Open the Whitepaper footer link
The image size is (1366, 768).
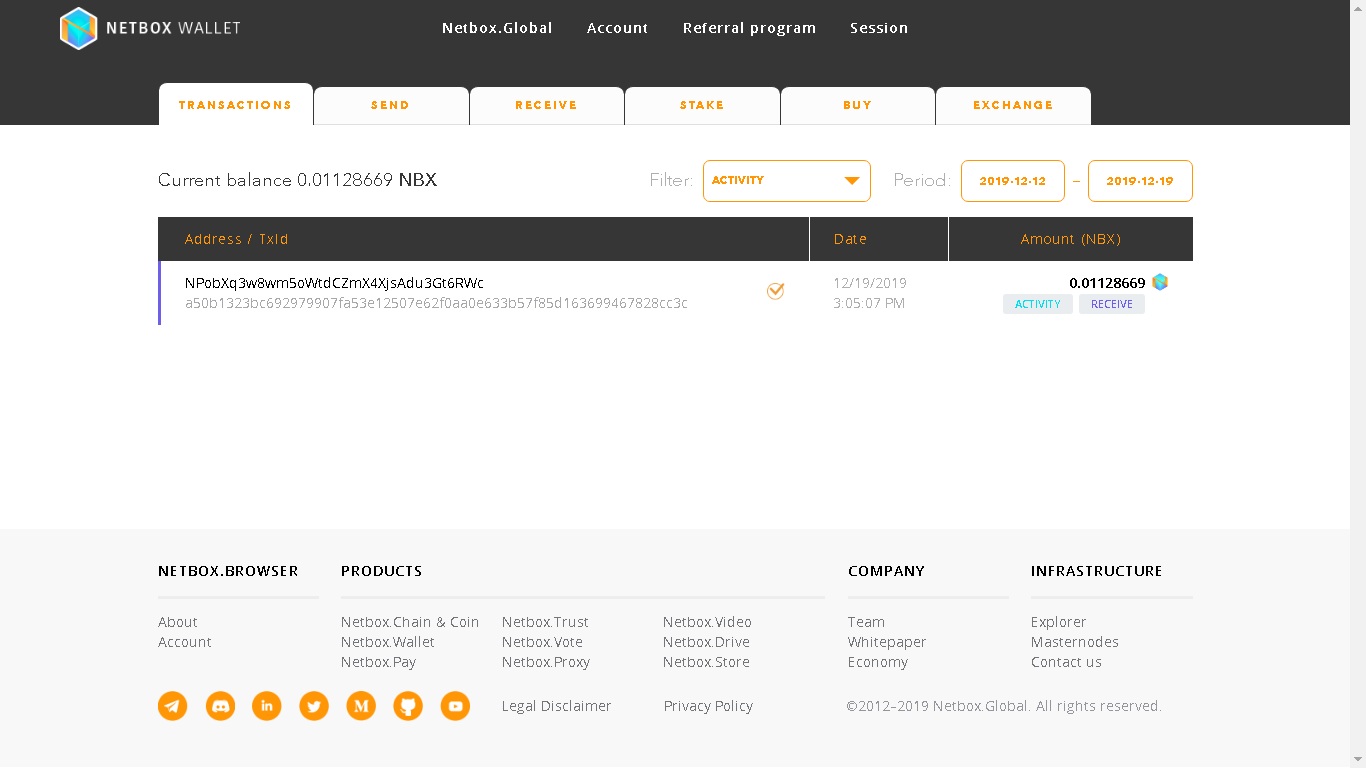pyautogui.click(x=887, y=642)
